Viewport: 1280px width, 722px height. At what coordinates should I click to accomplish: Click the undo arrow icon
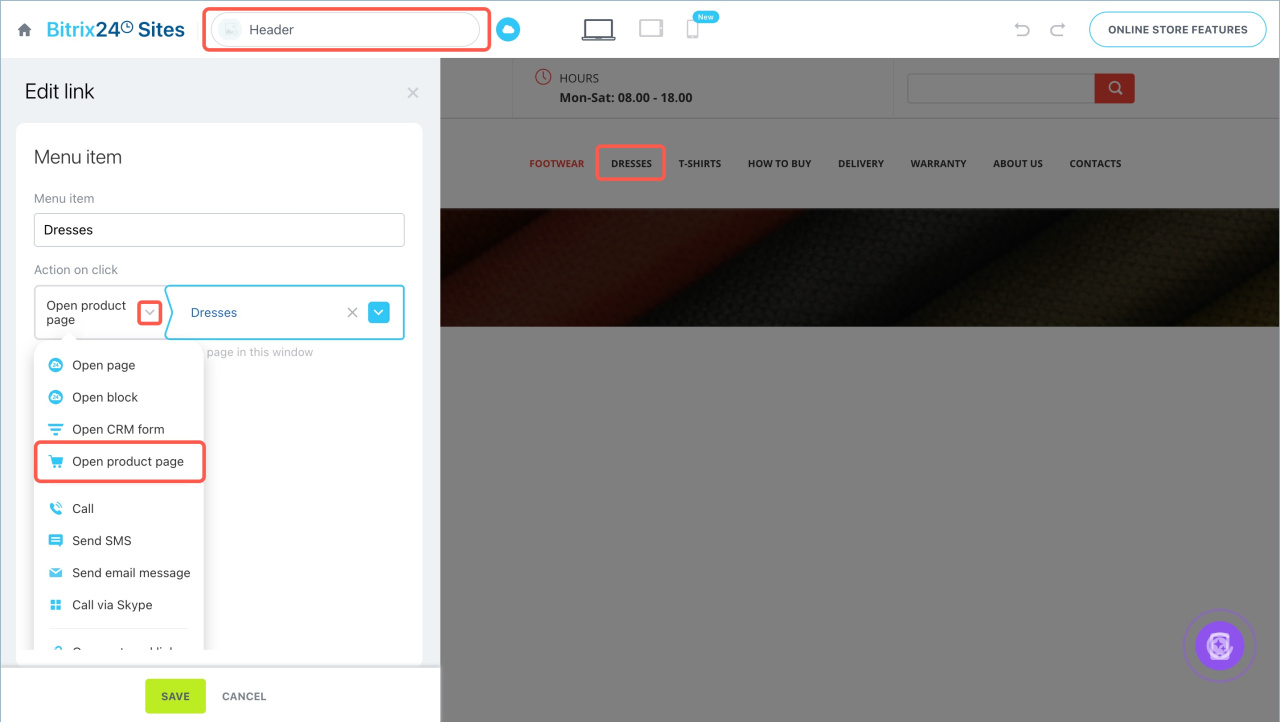tap(1022, 30)
